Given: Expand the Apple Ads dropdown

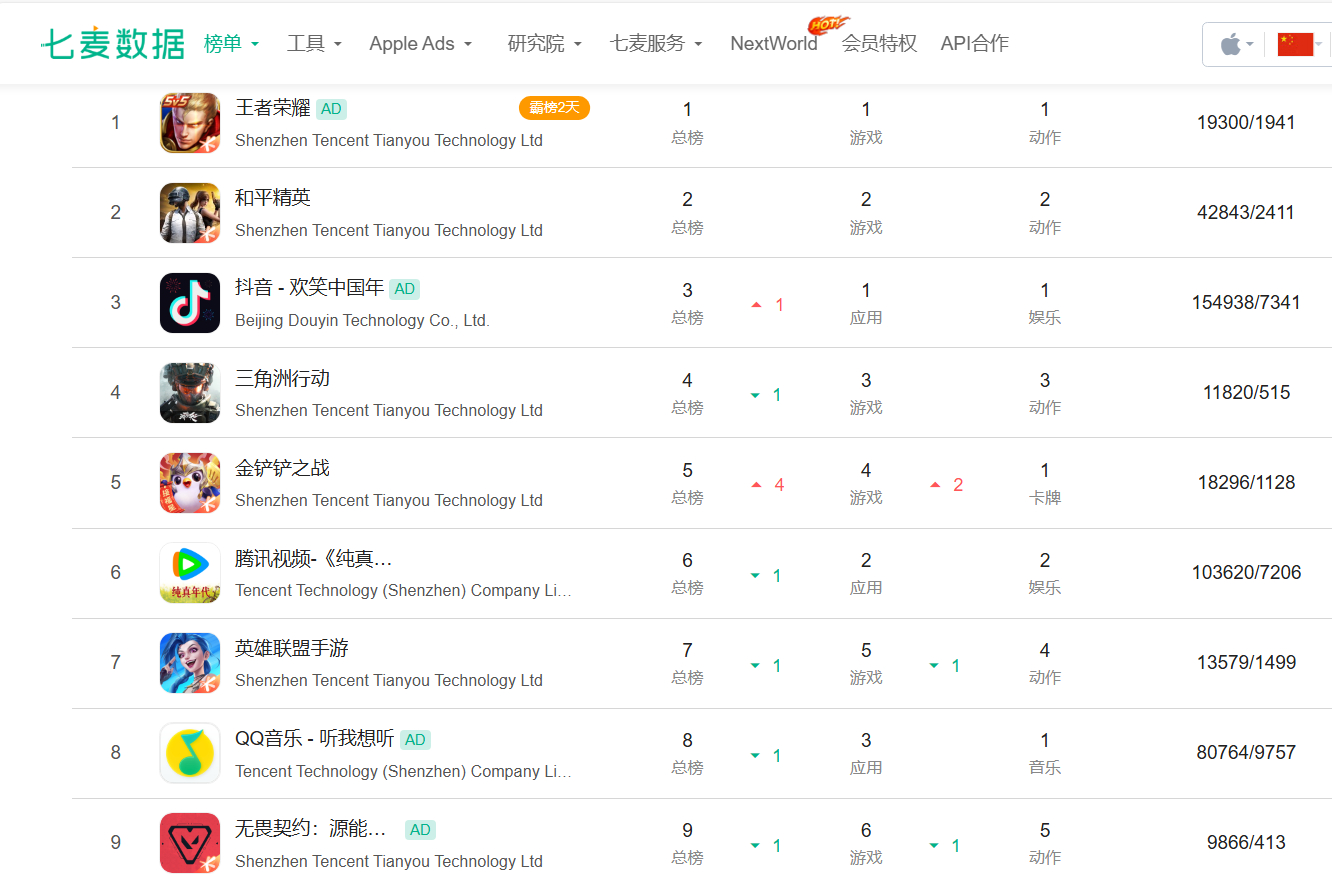Looking at the screenshot, I should 420,44.
